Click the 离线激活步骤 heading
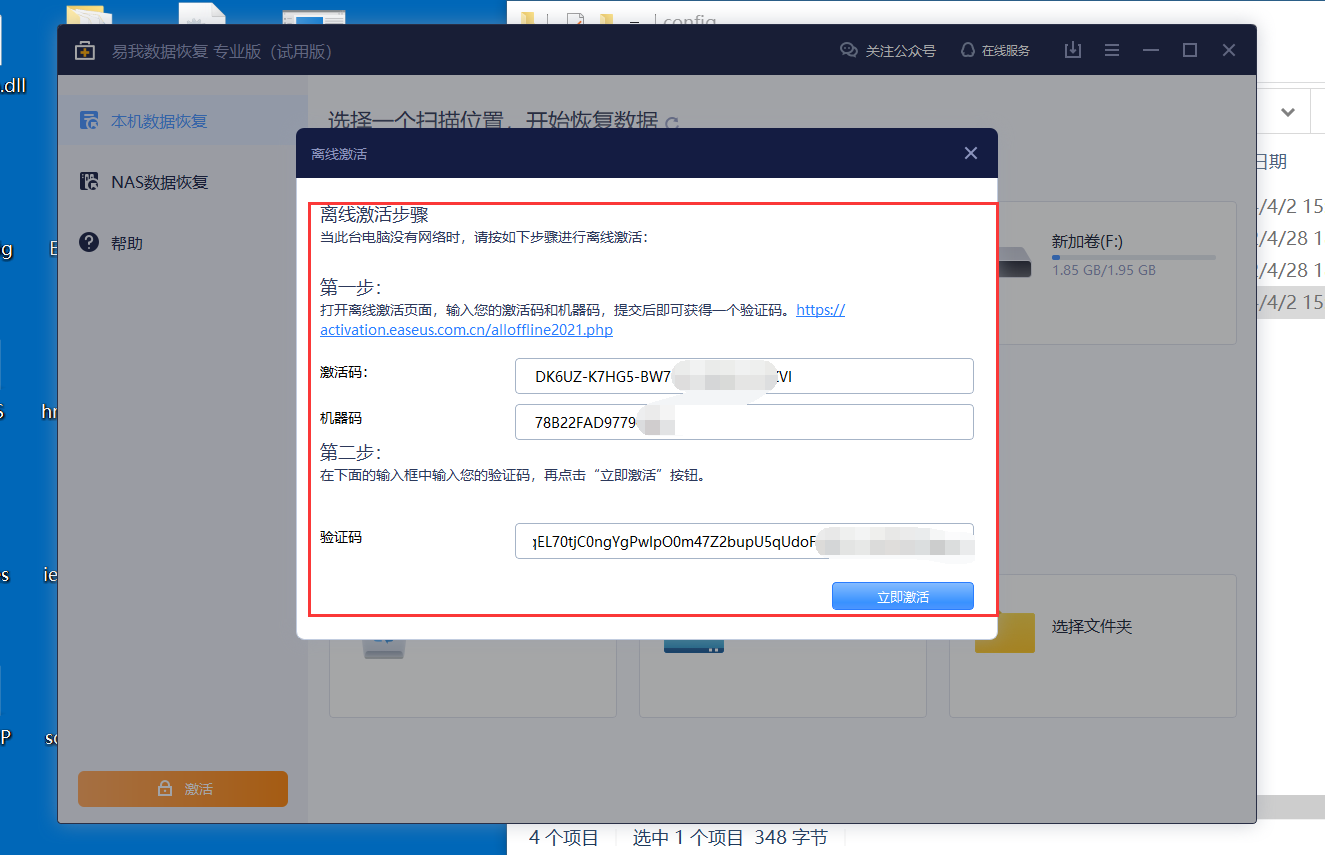This screenshot has height=855, width=1325. [374, 215]
